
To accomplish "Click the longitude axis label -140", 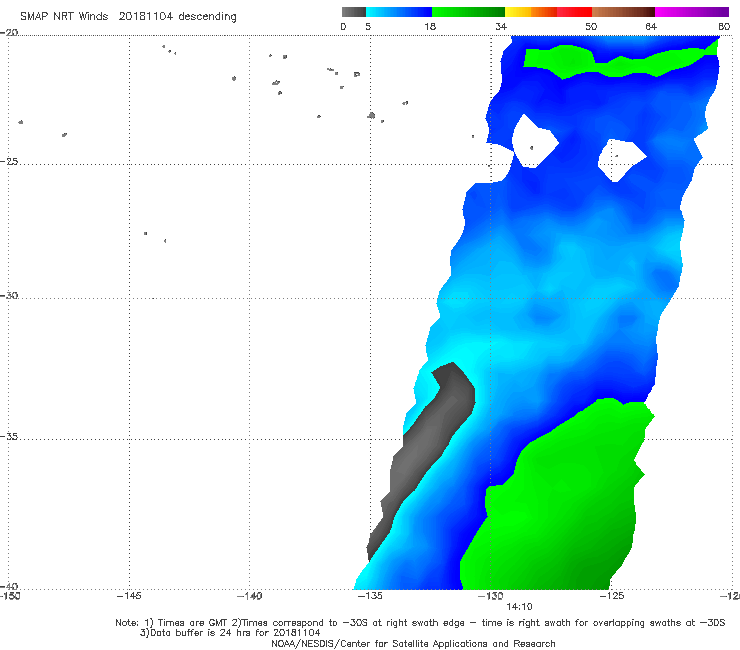I will click(249, 596).
